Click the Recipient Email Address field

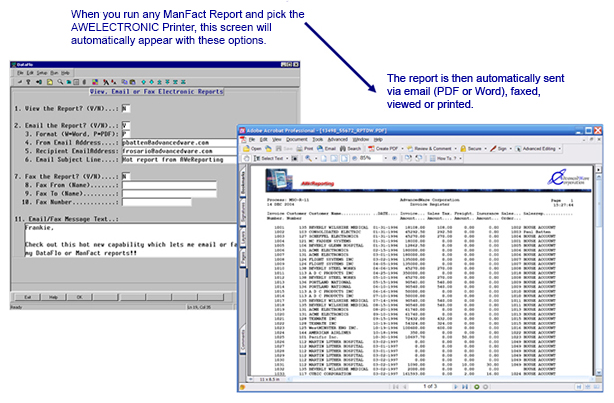(179, 151)
